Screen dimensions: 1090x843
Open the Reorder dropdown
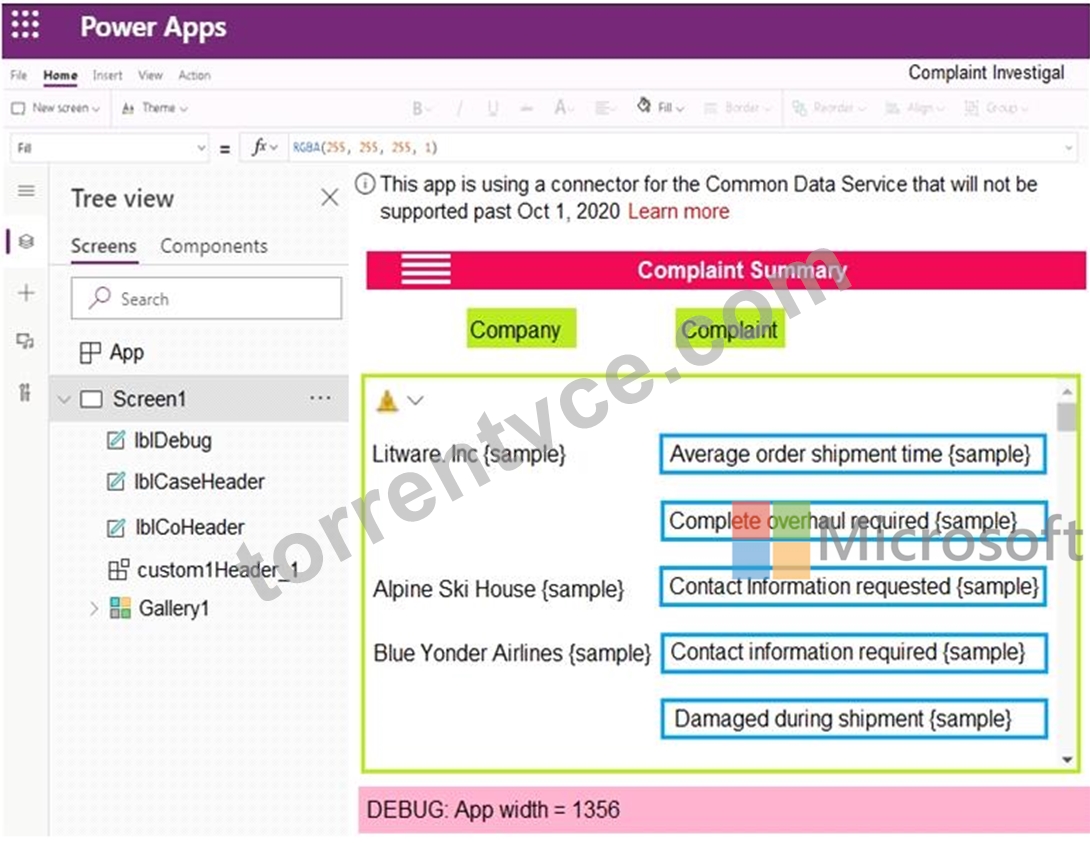point(829,108)
